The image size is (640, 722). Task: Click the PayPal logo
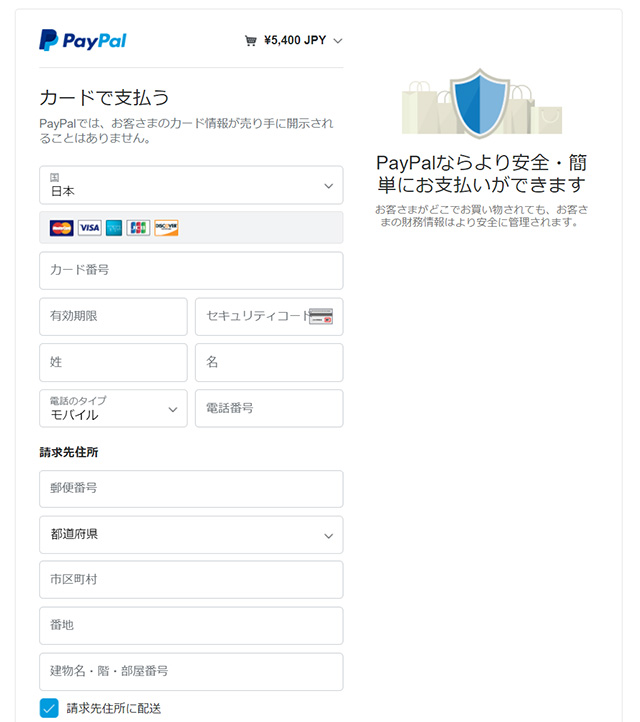83,41
